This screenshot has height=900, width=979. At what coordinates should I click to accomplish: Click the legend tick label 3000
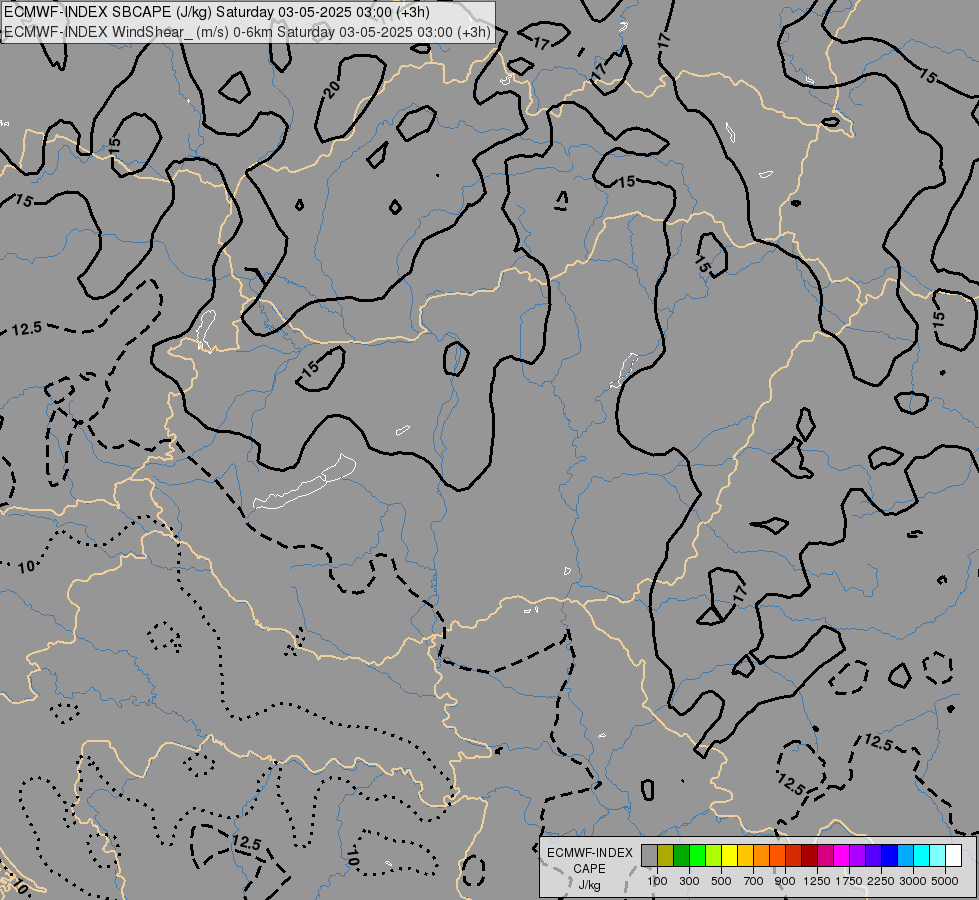[913, 881]
